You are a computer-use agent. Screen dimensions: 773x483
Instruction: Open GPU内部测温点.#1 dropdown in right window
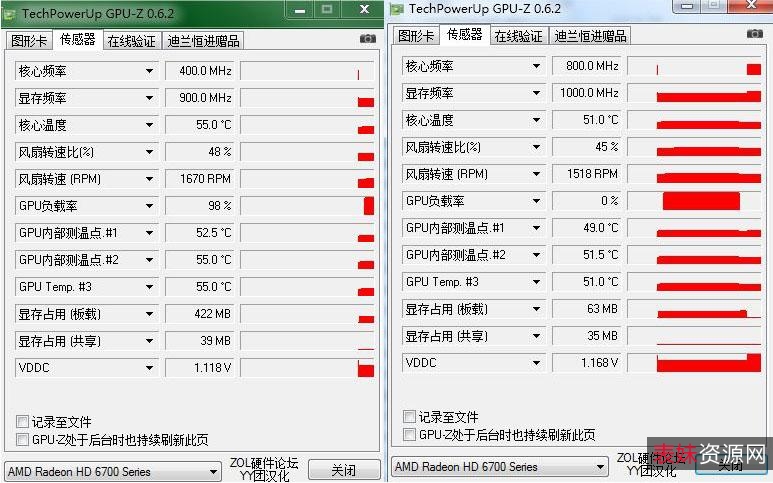tap(473, 228)
